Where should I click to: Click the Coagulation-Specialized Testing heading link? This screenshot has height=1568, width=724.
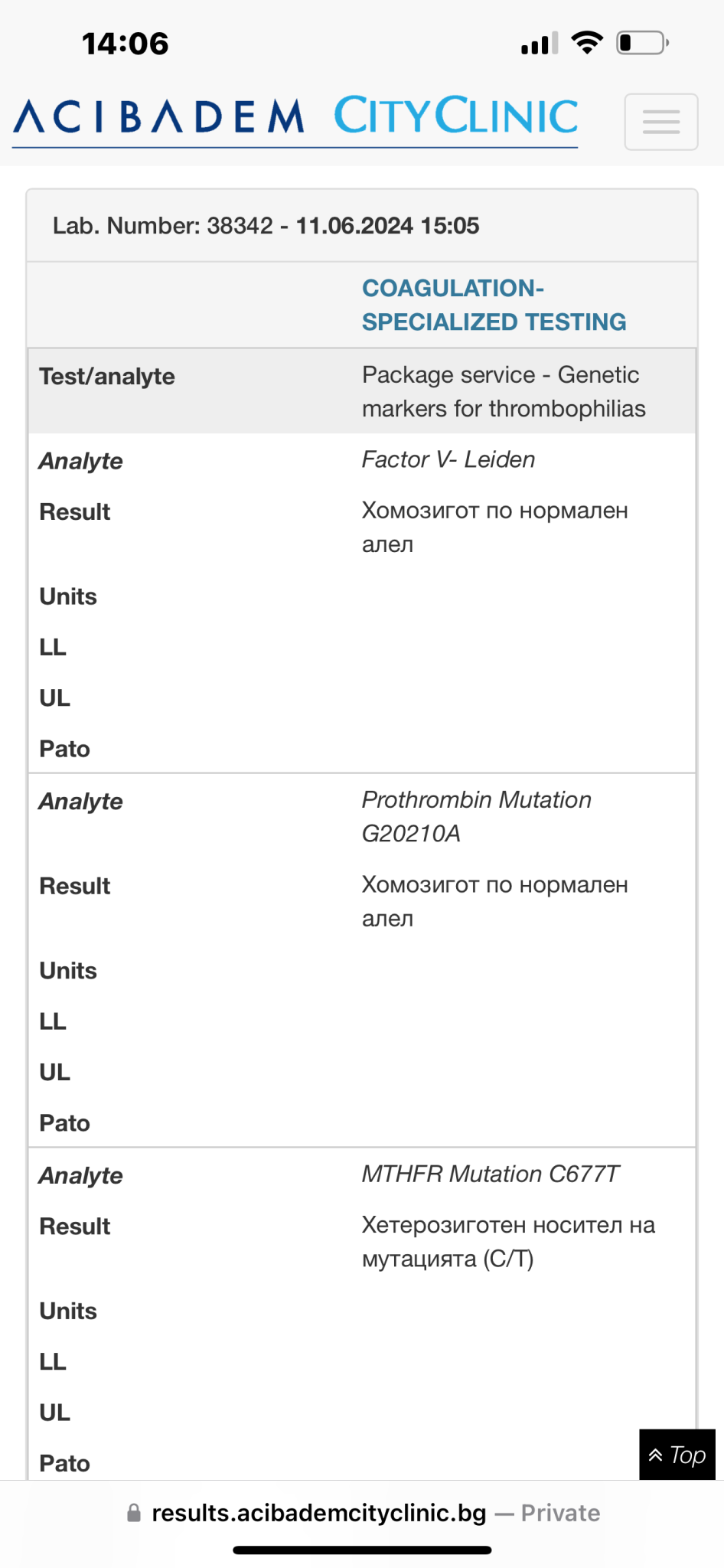(x=494, y=305)
